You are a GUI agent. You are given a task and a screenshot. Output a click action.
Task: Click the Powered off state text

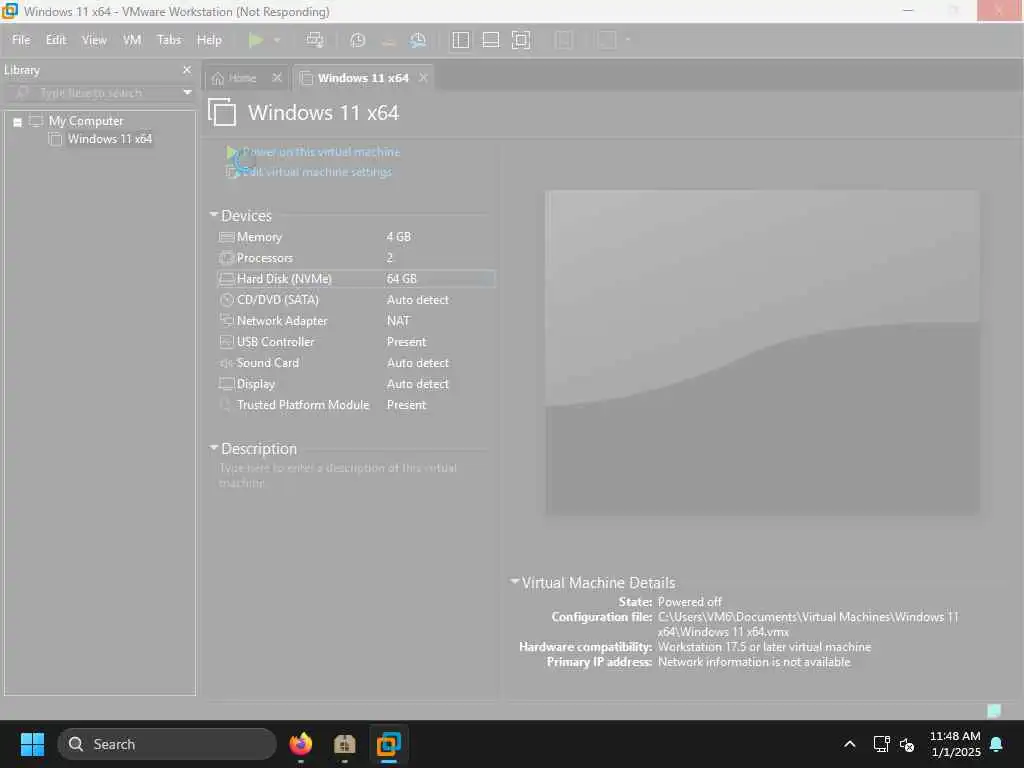pyautogui.click(x=690, y=601)
